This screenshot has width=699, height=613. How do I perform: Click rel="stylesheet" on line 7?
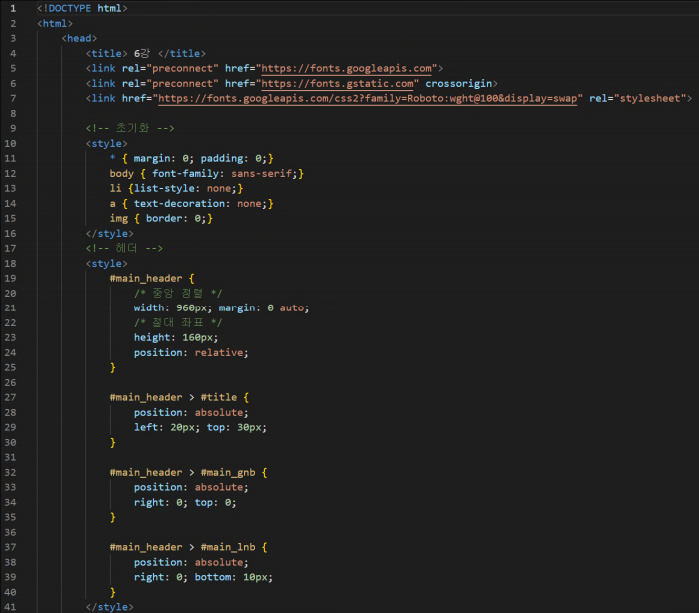(x=637, y=99)
